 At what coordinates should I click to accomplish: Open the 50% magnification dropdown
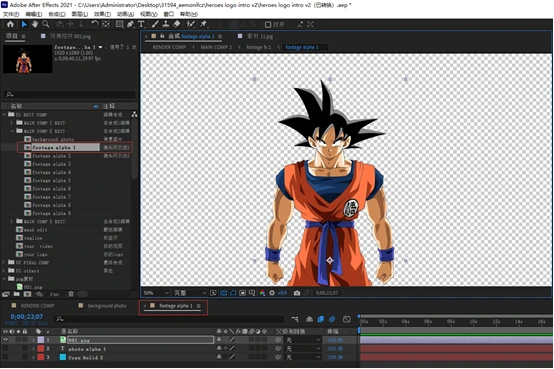[x=156, y=293]
